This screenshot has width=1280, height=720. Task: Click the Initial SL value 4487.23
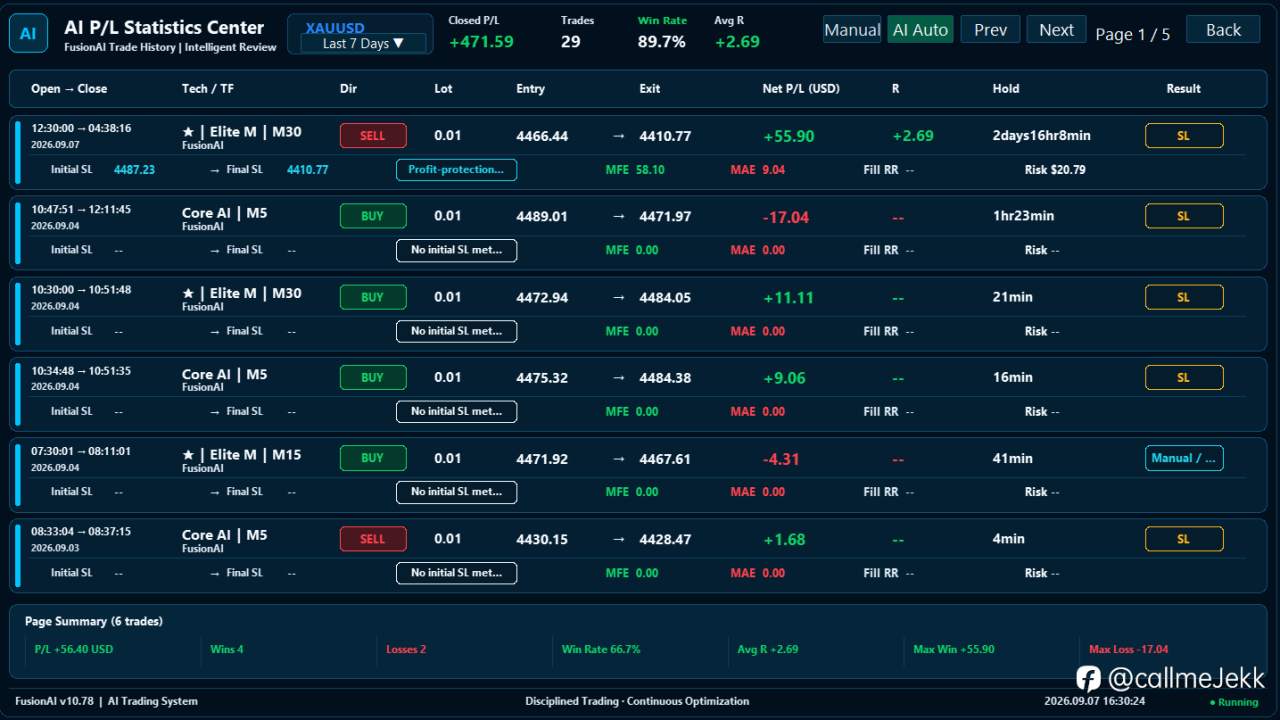click(x=134, y=170)
